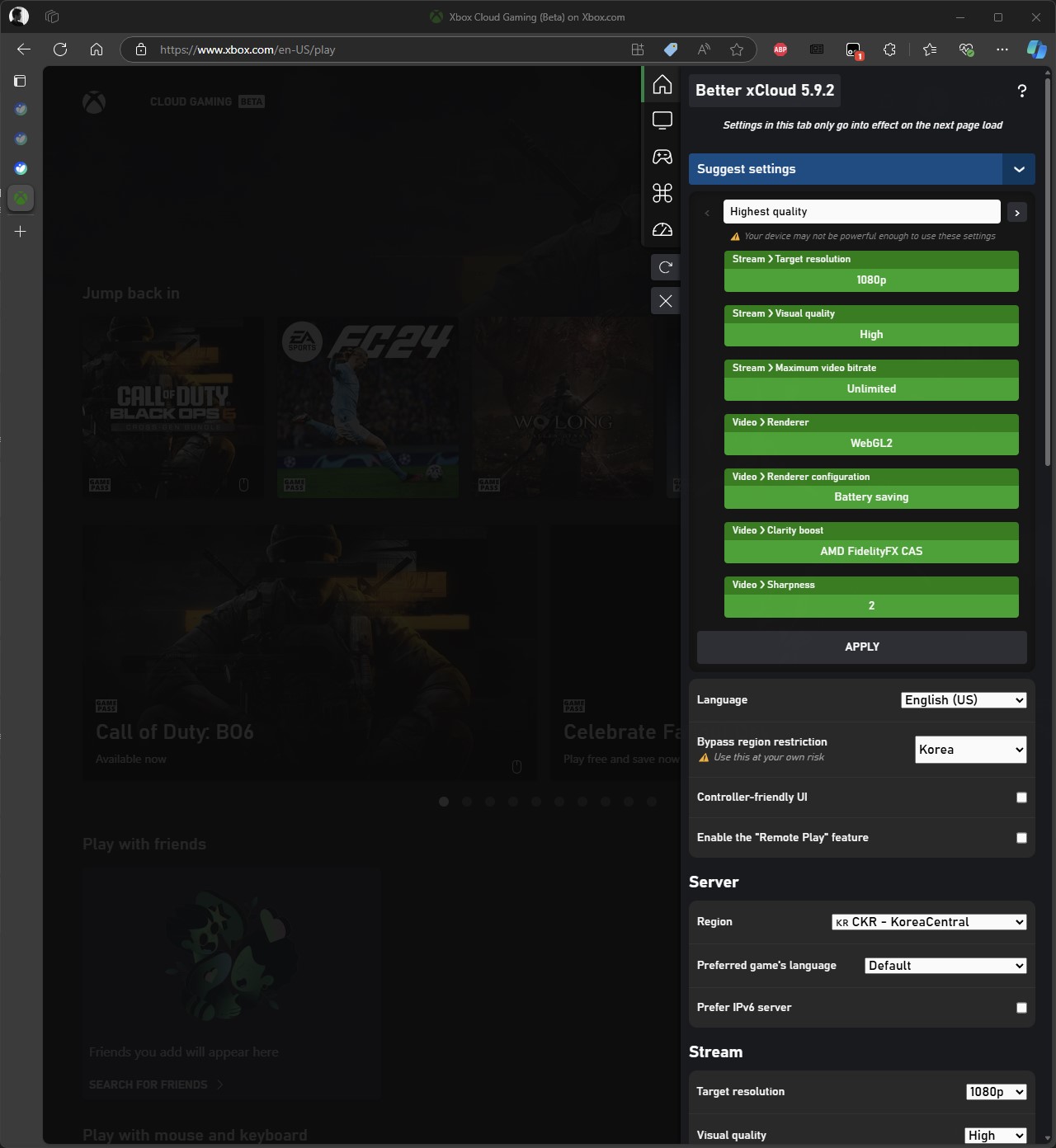1056x1148 pixels.
Task: Go back in the browser
Action: [x=24, y=49]
